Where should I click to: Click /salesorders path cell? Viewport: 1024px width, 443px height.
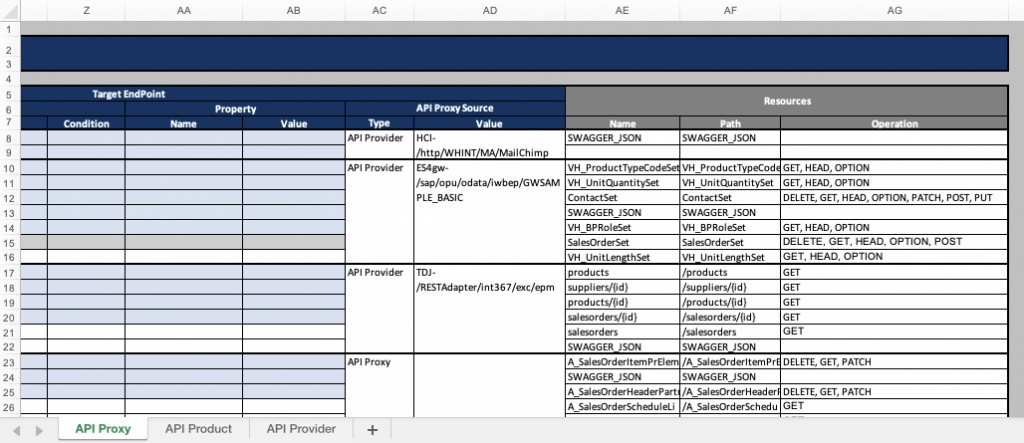[x=730, y=332]
